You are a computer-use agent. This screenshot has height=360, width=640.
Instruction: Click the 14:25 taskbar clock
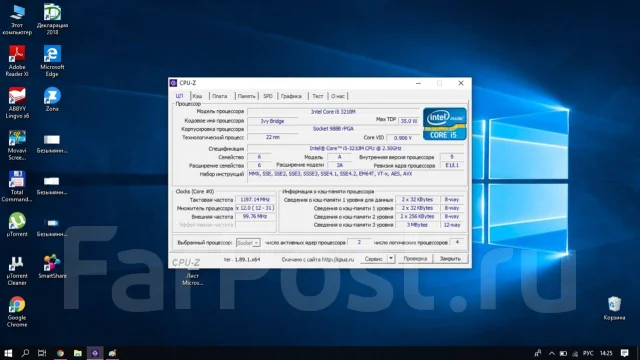coord(606,353)
